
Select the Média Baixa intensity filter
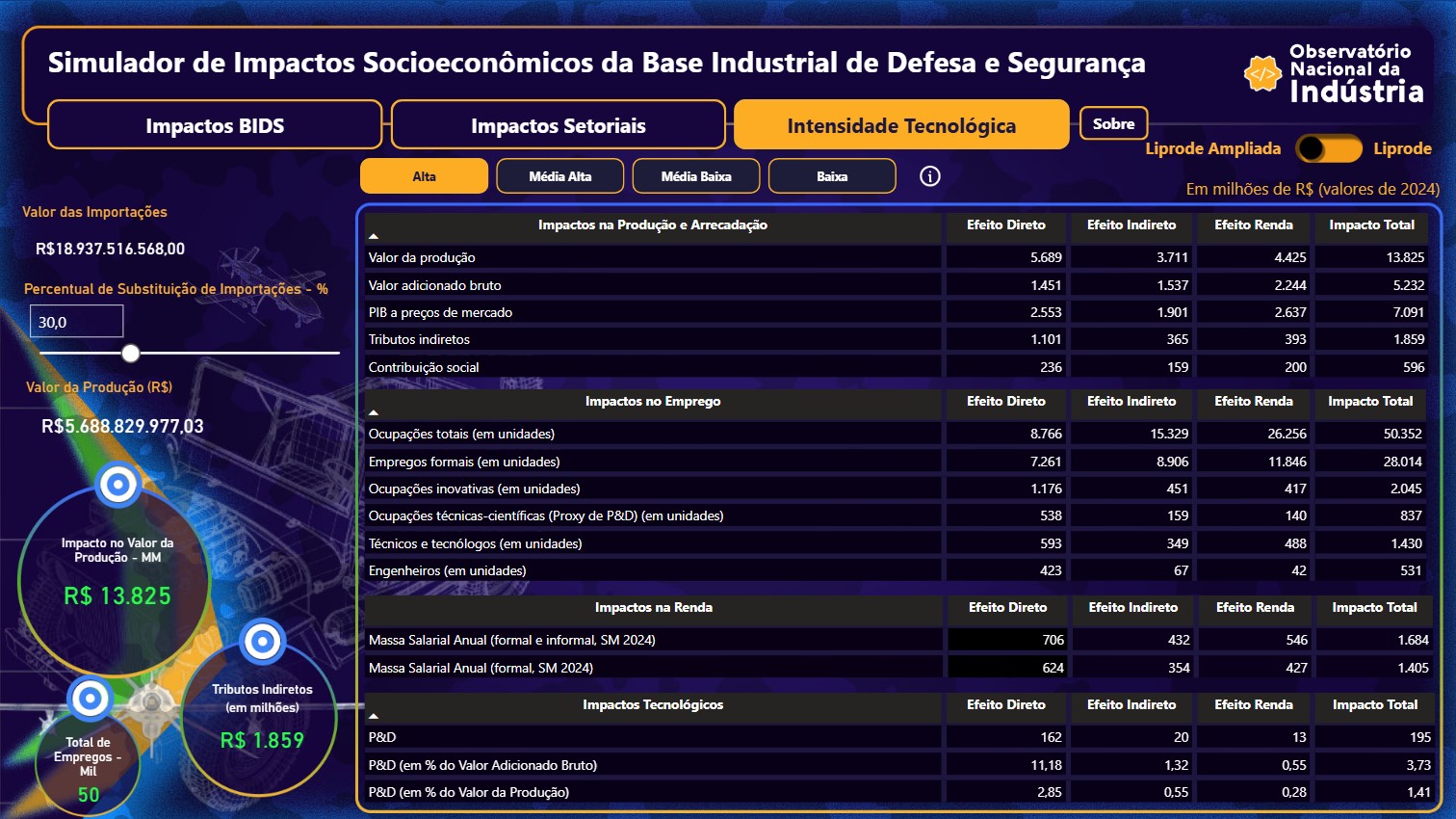[x=695, y=176]
